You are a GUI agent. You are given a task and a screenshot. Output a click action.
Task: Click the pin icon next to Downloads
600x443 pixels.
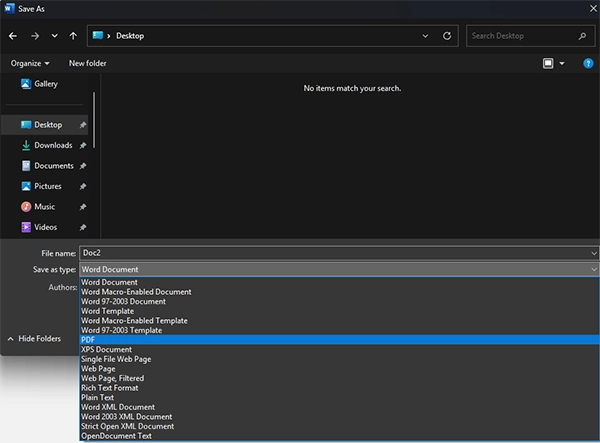tap(83, 145)
